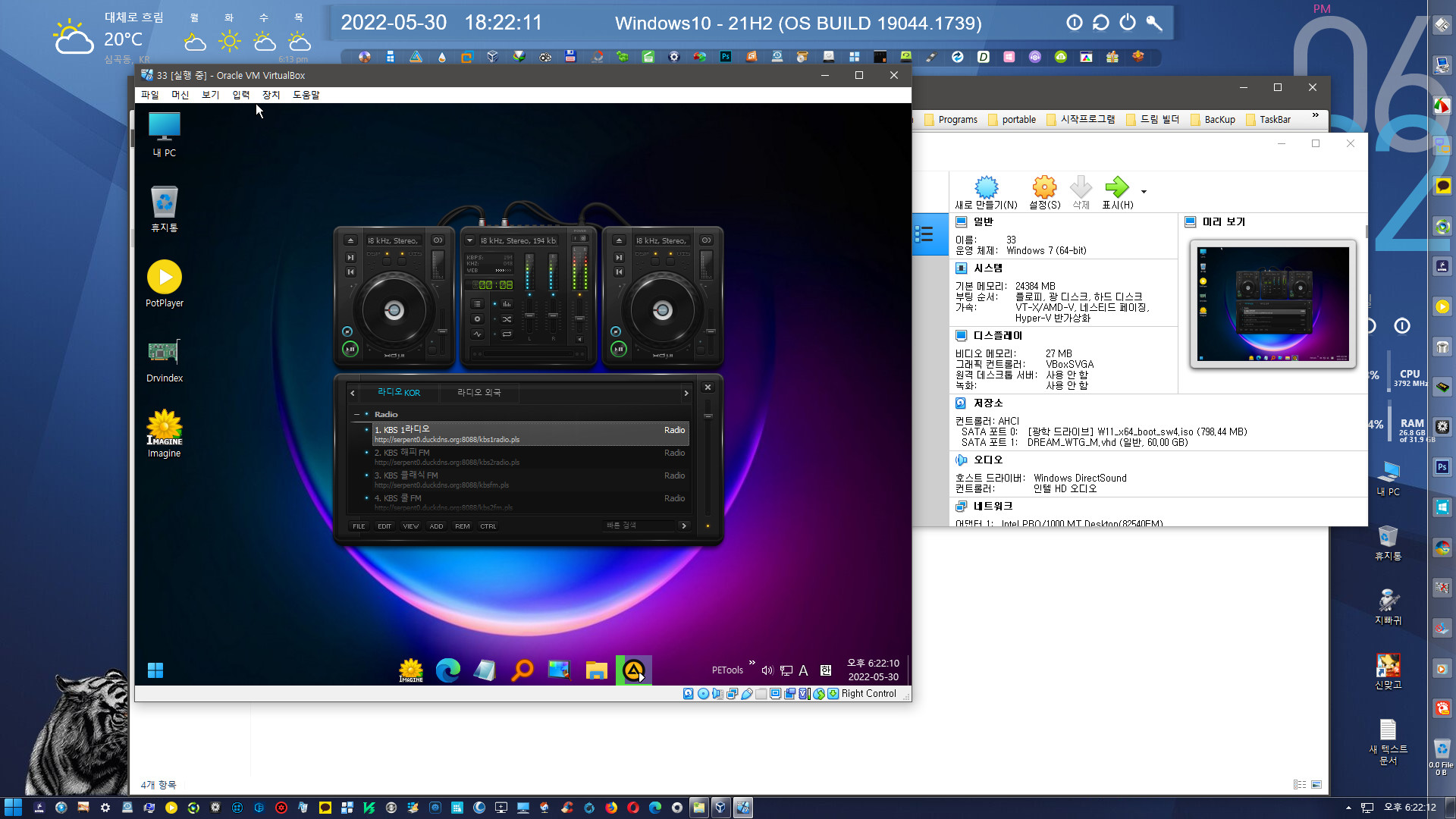Toggle the waveform button in the mixer
The image size is (1456, 819).
477,334
